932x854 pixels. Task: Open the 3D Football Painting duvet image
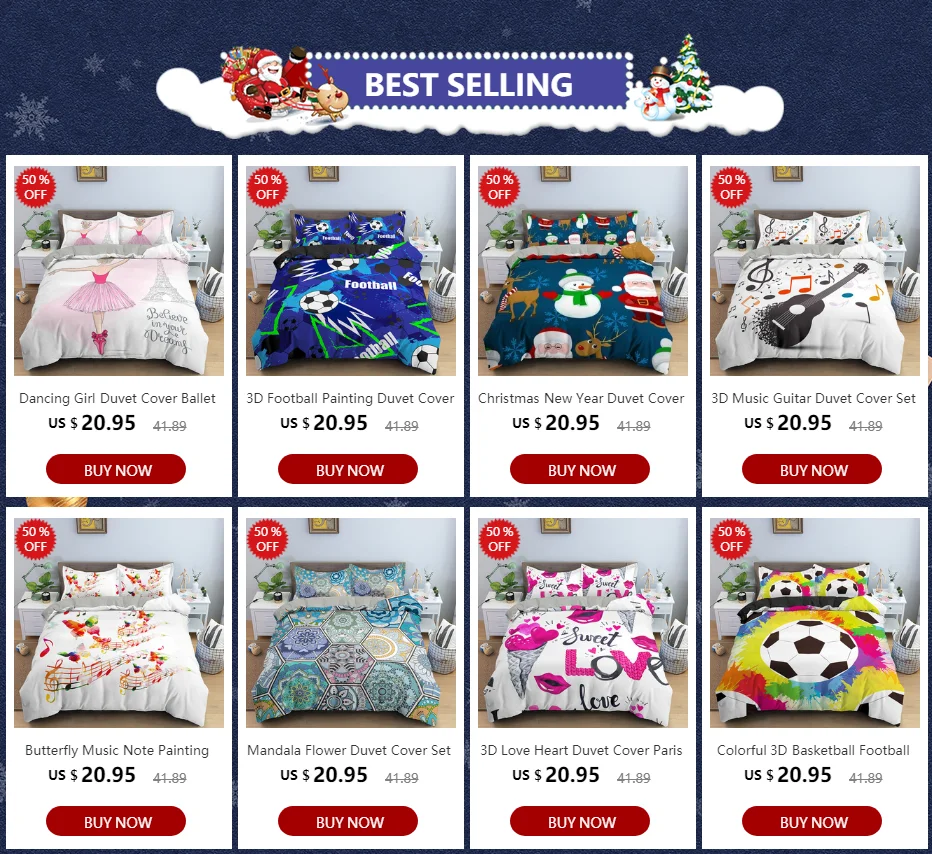point(351,270)
